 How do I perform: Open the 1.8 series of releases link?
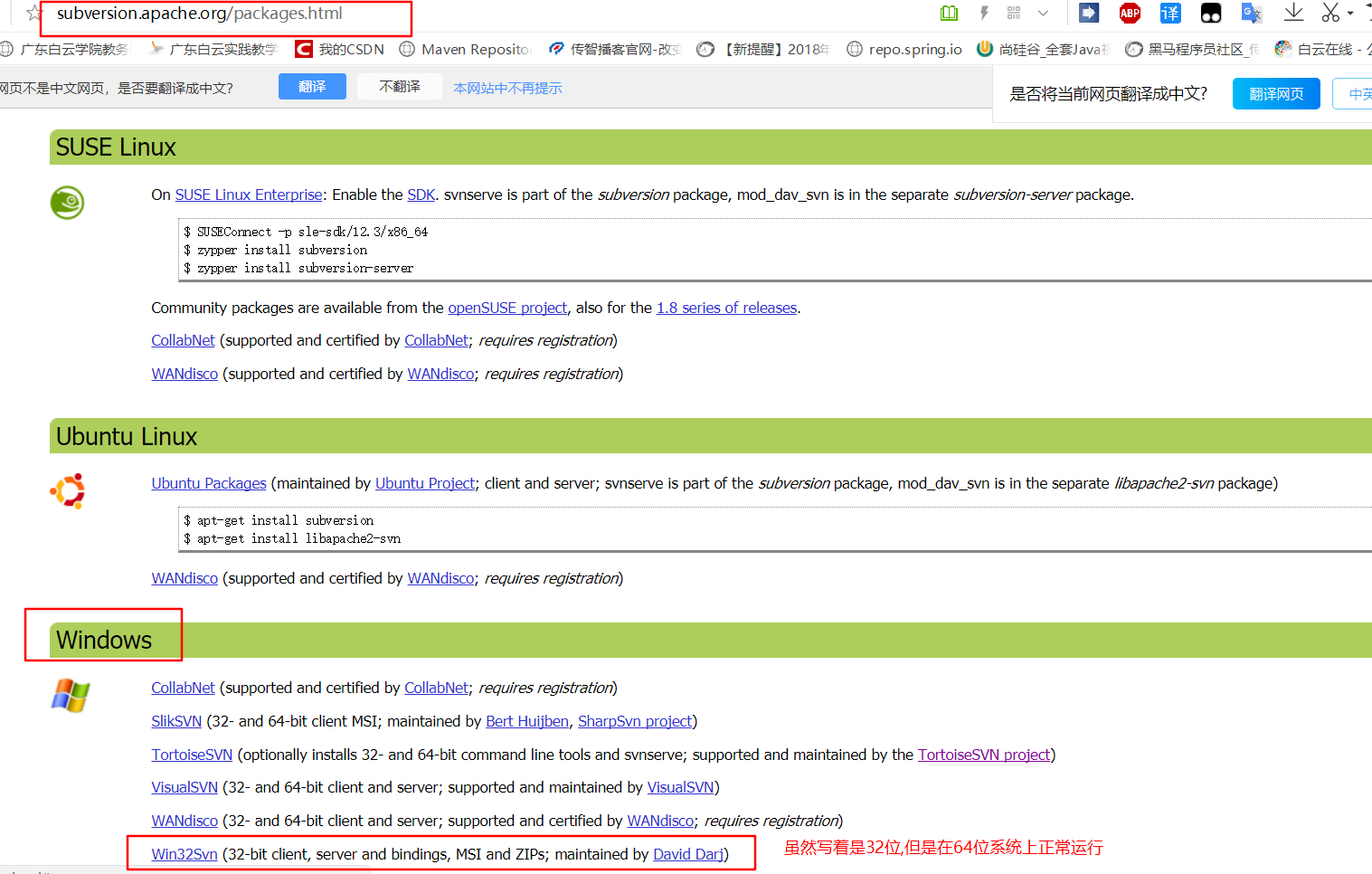[x=727, y=308]
